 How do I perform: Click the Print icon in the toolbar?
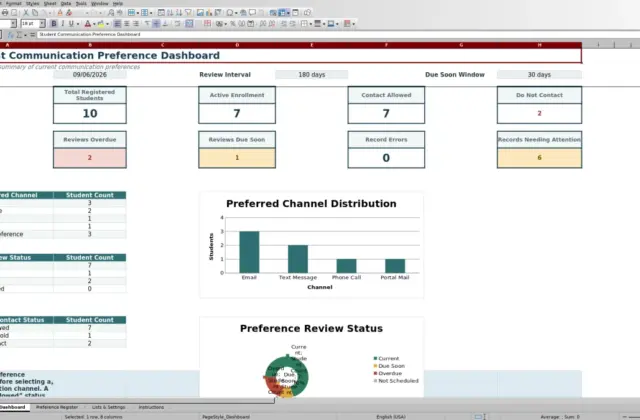(x=4, y=13)
